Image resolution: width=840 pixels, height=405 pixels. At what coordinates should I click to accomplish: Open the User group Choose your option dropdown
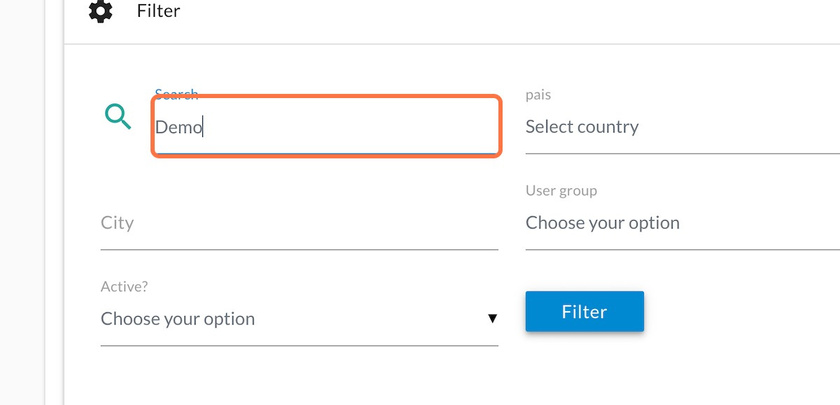682,223
